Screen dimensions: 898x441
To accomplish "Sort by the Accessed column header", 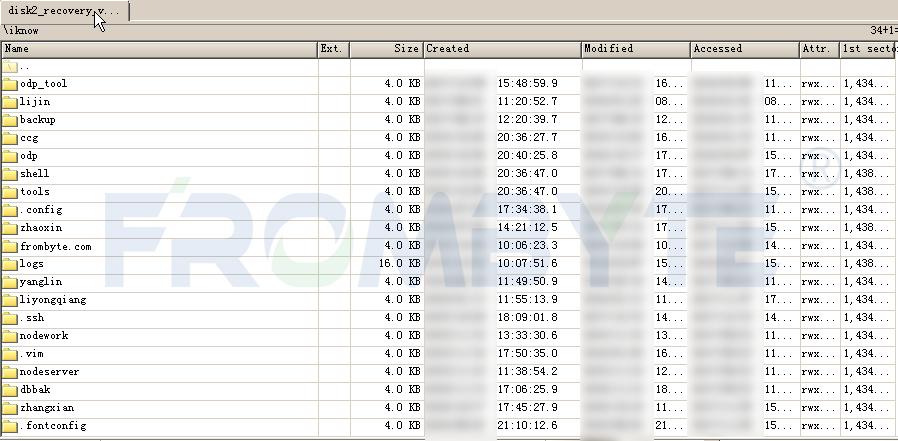I will pyautogui.click(x=745, y=49).
